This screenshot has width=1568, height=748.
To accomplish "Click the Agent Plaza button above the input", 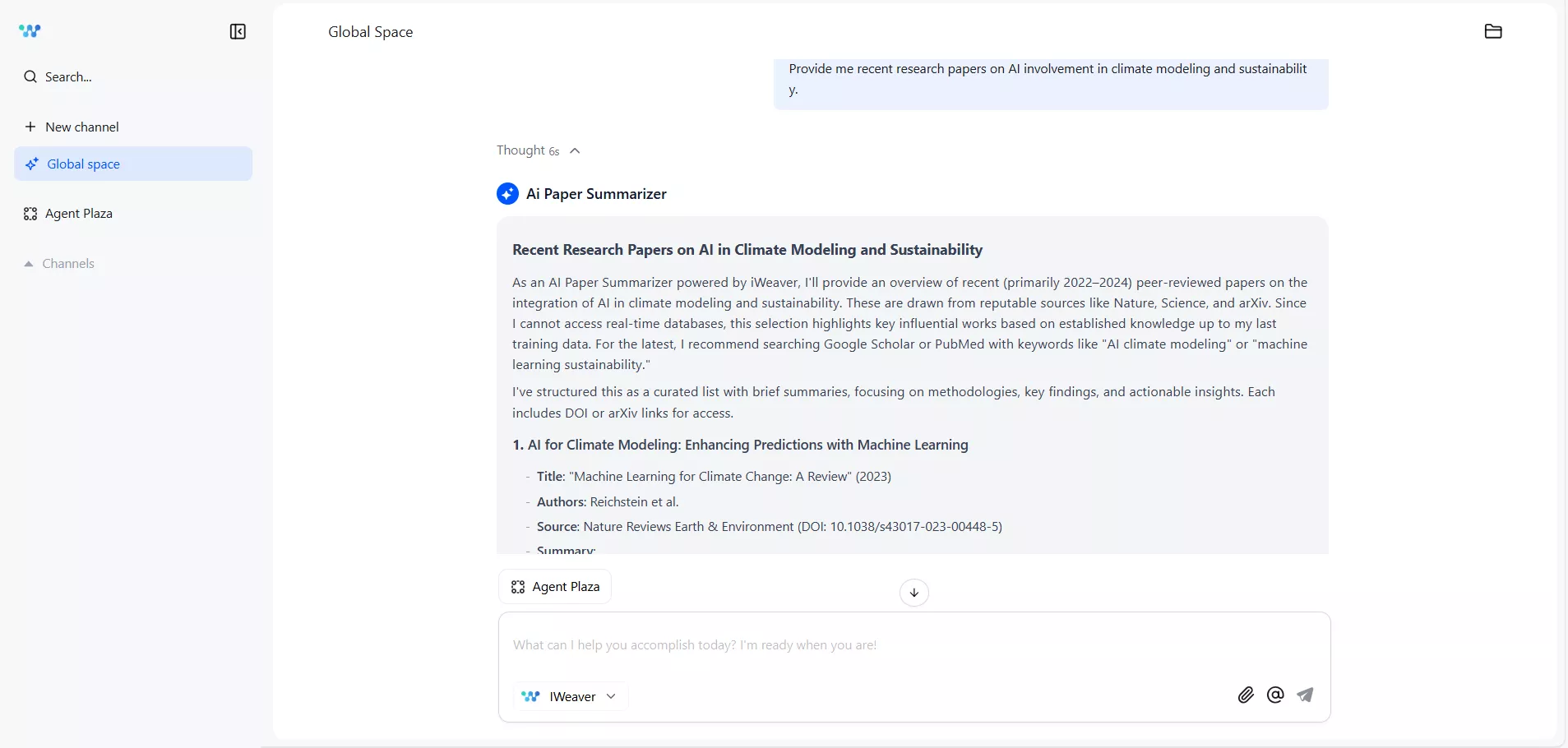I will pyautogui.click(x=555, y=586).
